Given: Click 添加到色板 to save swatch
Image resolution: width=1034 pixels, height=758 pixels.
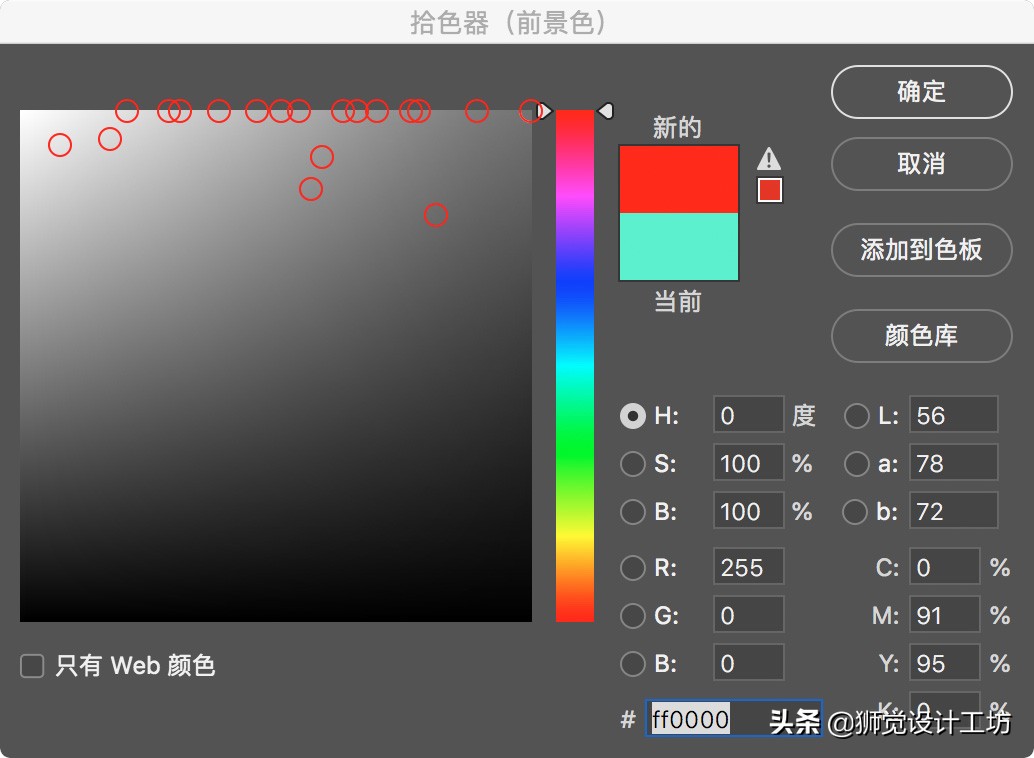Looking at the screenshot, I should coord(920,251).
